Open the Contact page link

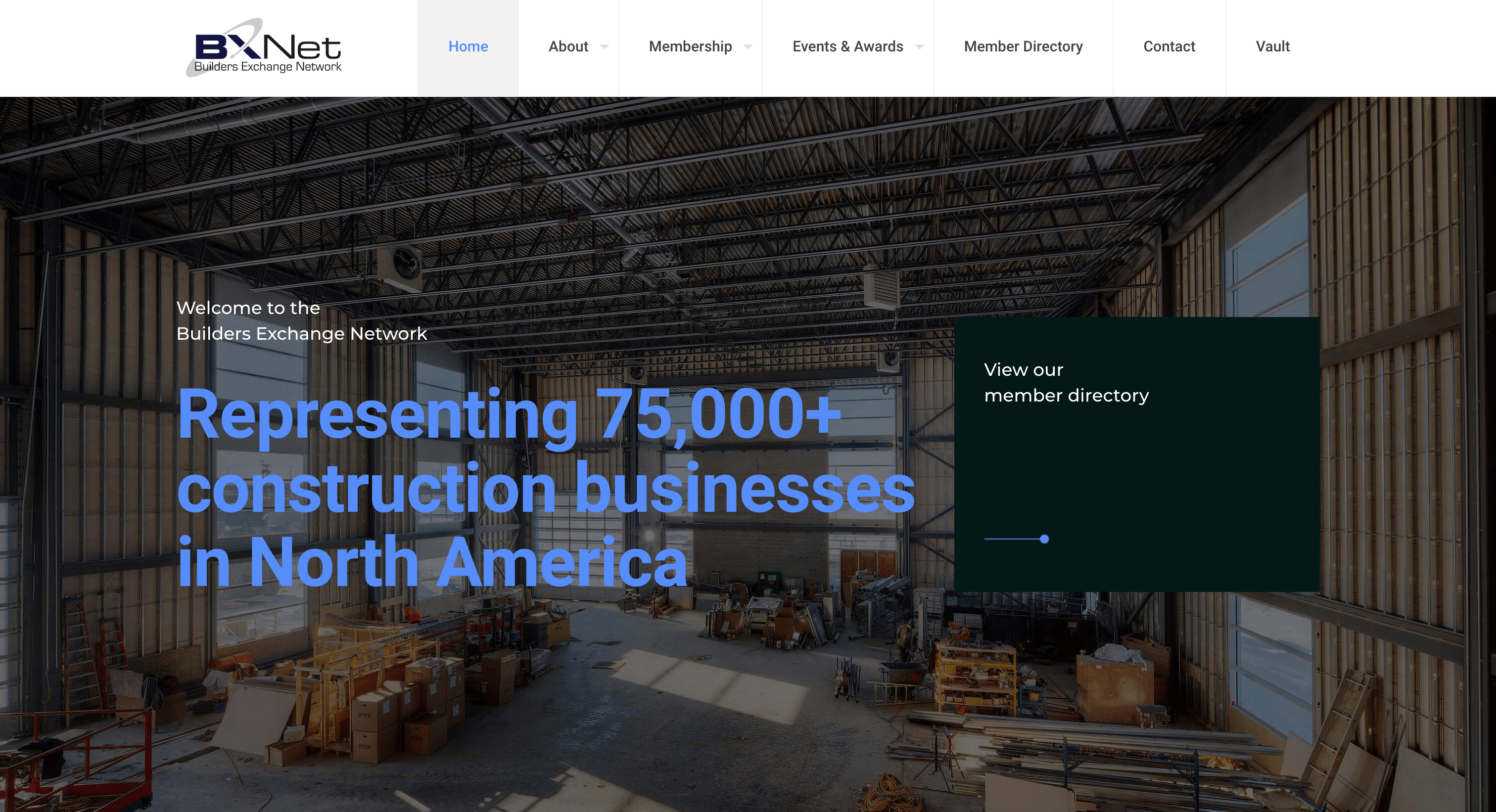1169,47
